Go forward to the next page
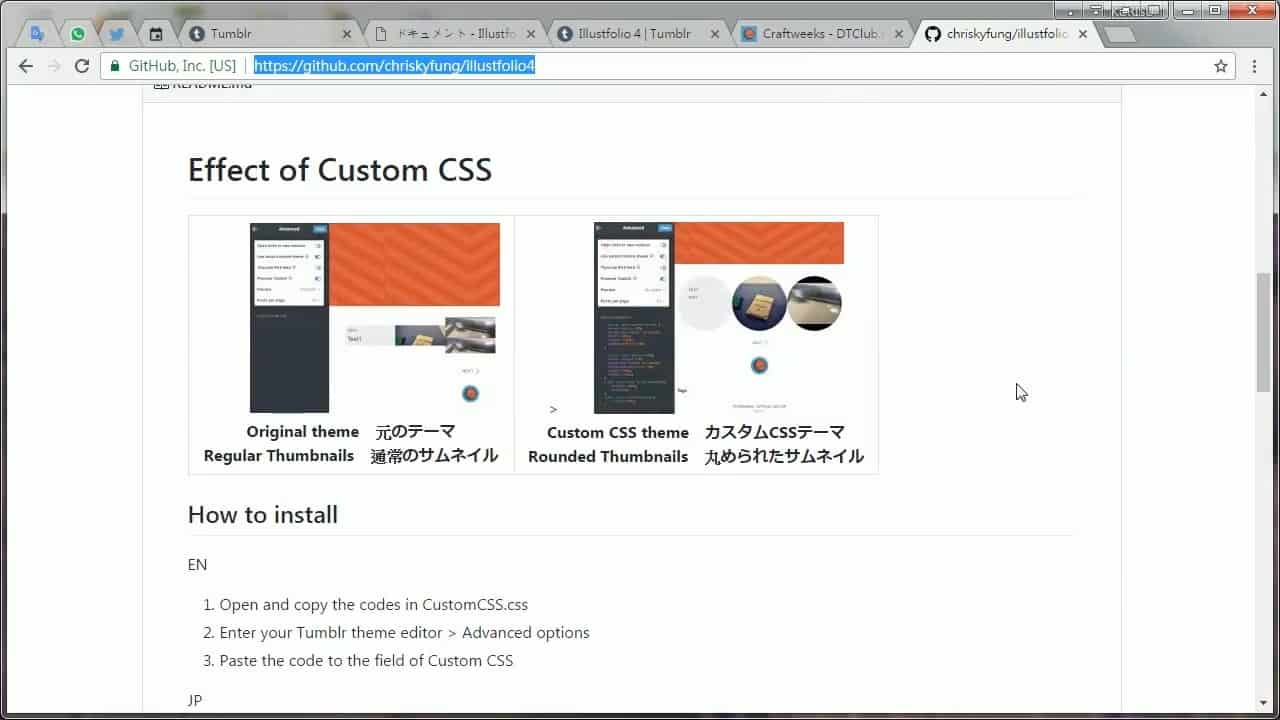The image size is (1280, 720). coord(54,66)
